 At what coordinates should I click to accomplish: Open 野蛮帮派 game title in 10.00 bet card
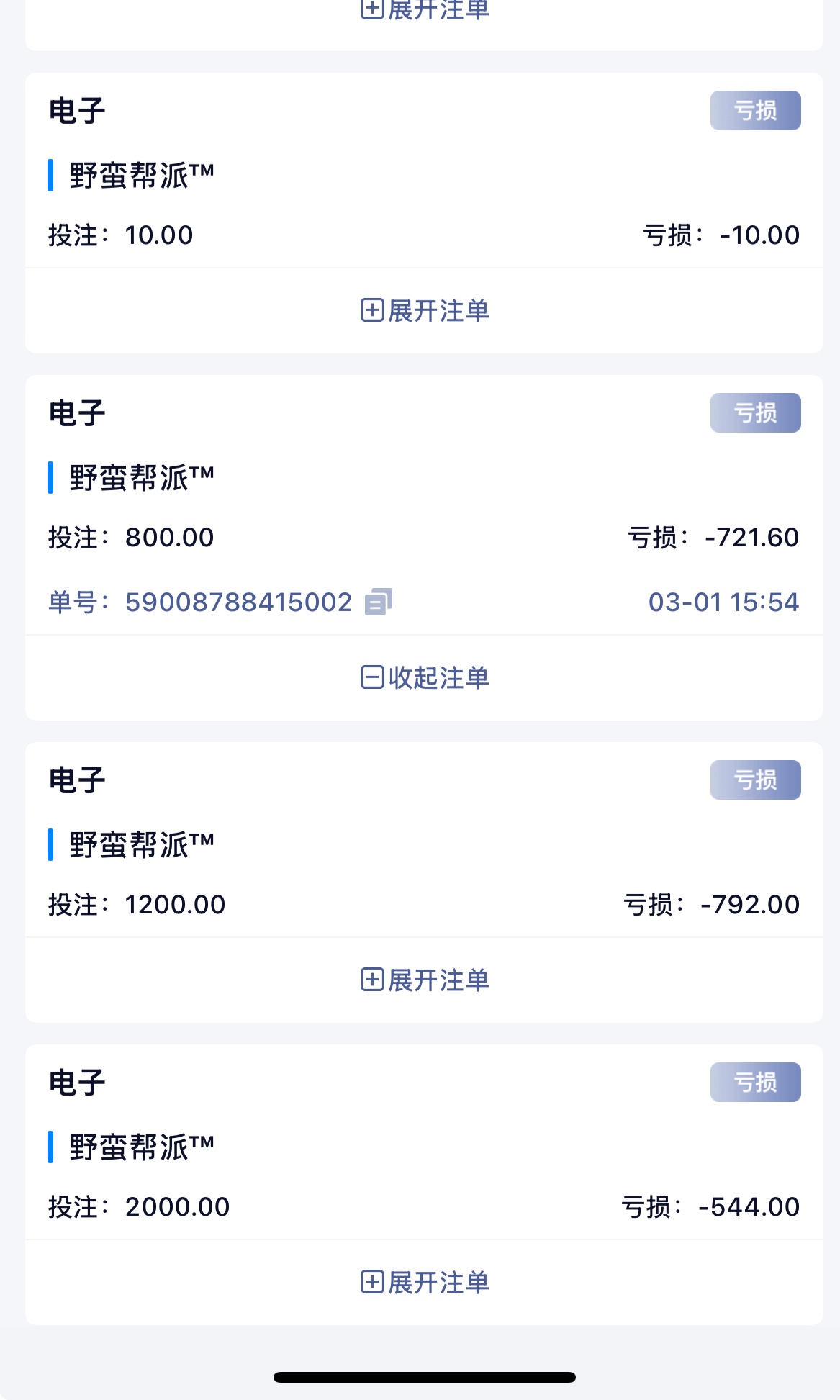142,176
